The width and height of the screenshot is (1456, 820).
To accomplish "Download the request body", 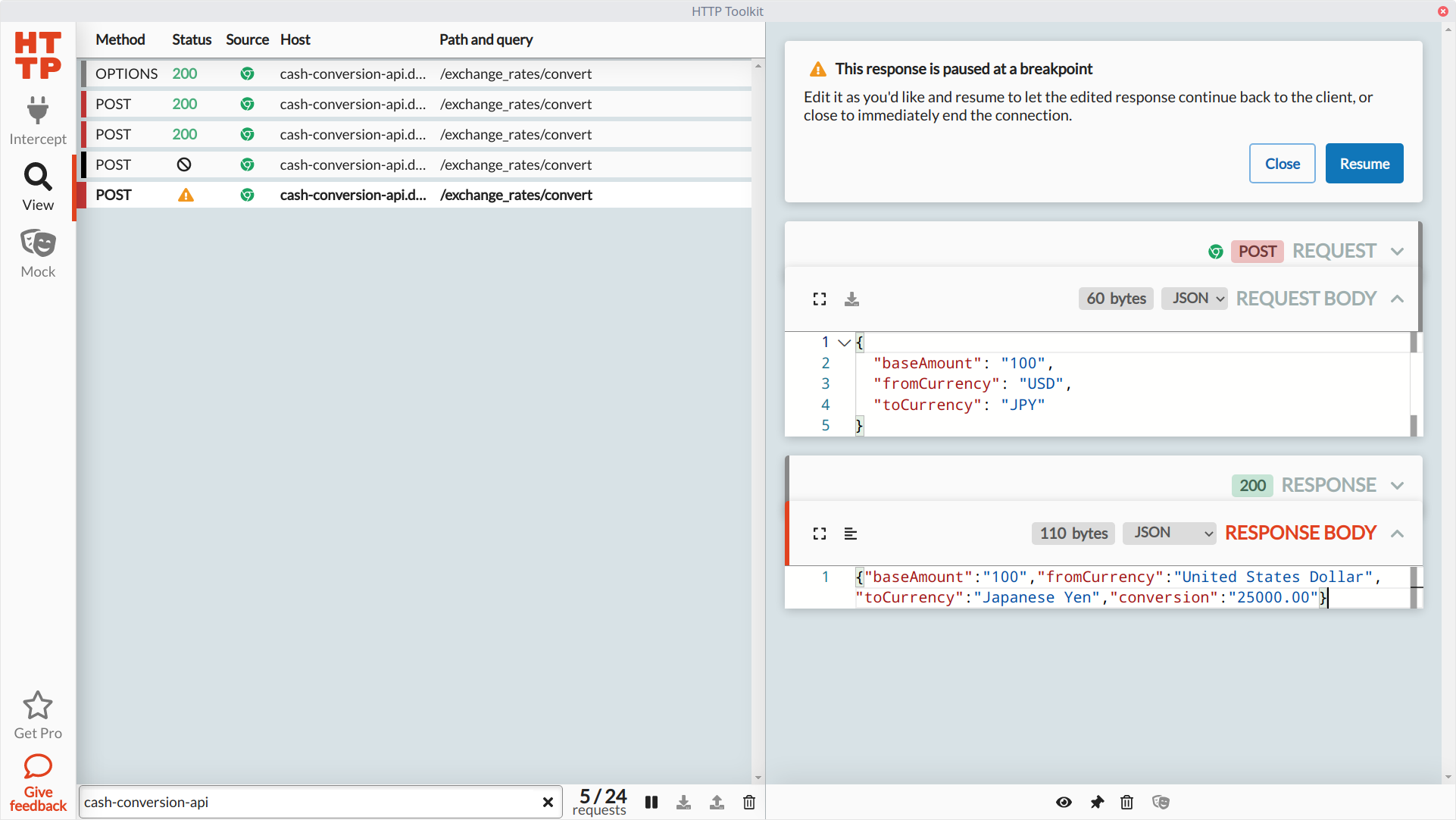I will [851, 299].
